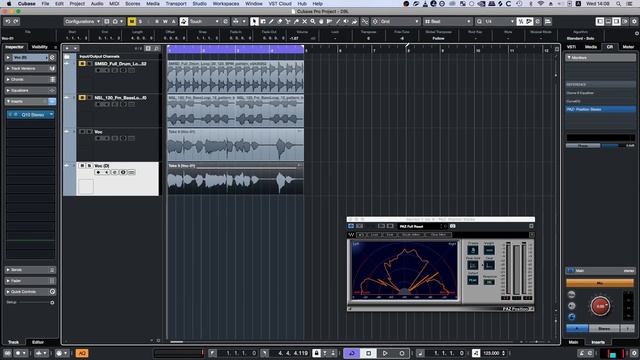
Task: Switch to the Visibility tab
Action: pyautogui.click(x=40, y=47)
